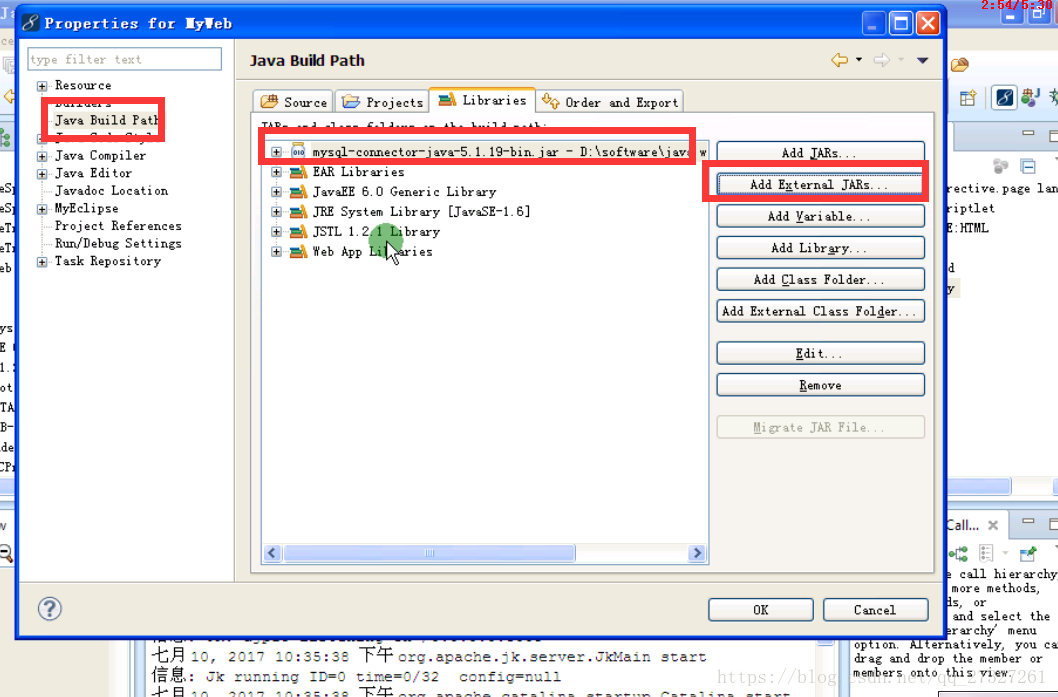Select the Libraries tab
Screen dimensions: 1058x697
tap(482, 100)
